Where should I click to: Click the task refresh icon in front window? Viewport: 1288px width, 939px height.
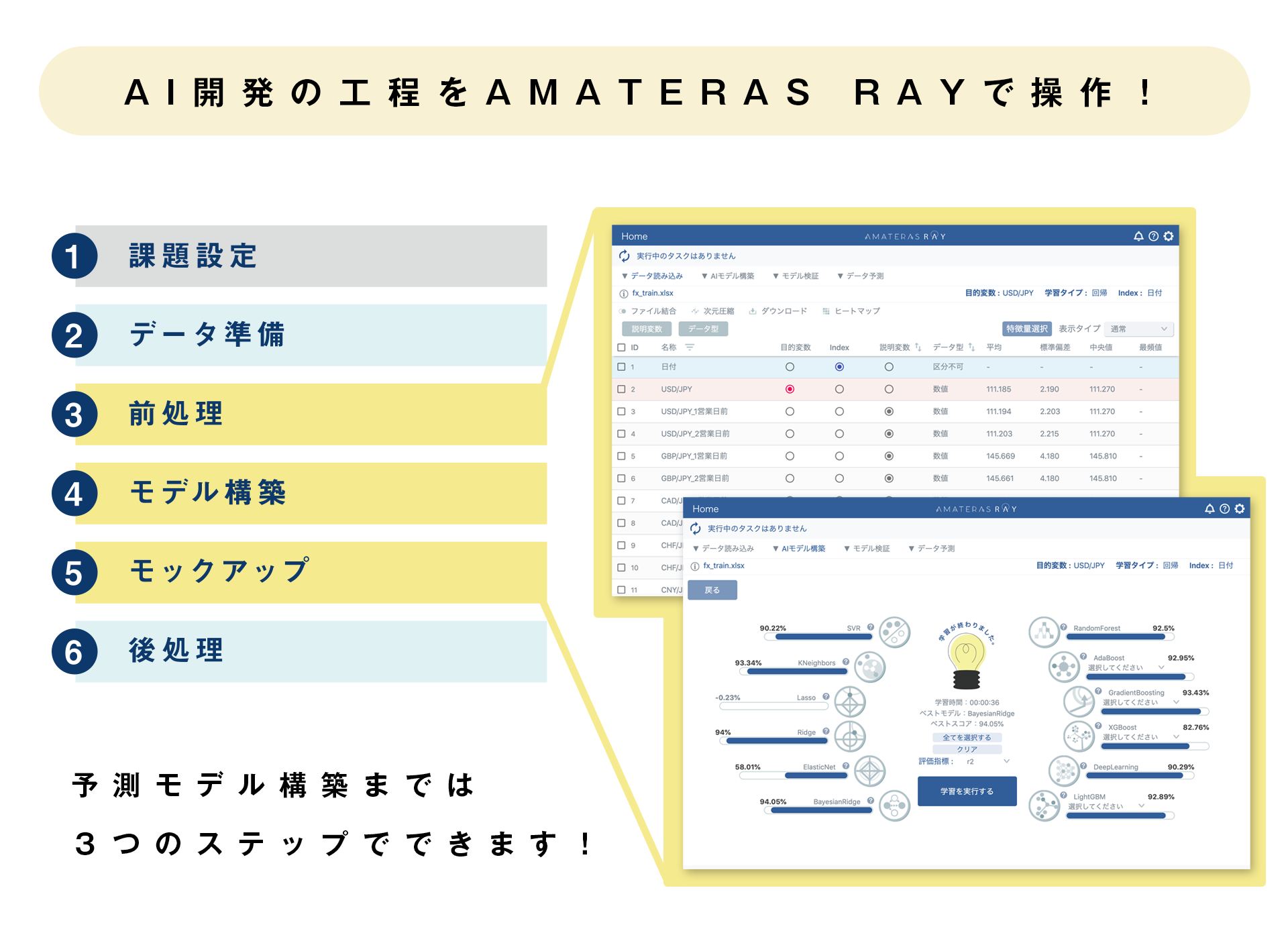(696, 529)
